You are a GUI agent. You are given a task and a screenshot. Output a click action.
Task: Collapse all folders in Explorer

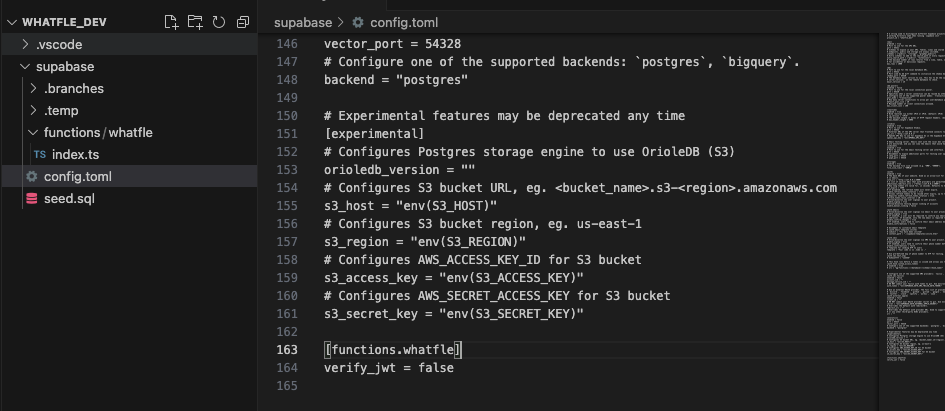click(x=243, y=22)
